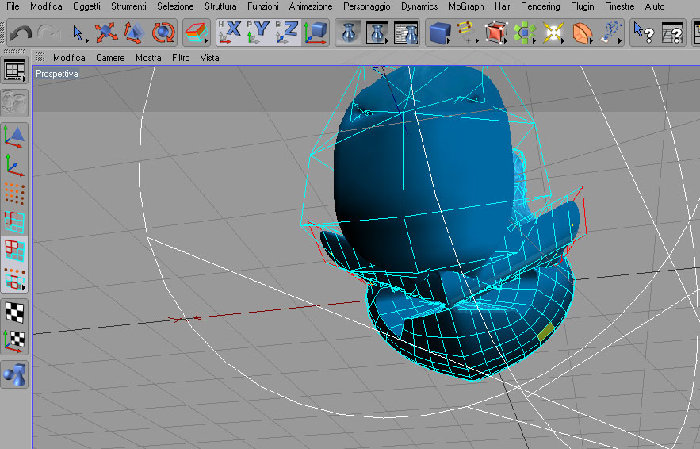This screenshot has height=449, width=700.
Task: Open the viewport Camere menu
Action: (110, 58)
